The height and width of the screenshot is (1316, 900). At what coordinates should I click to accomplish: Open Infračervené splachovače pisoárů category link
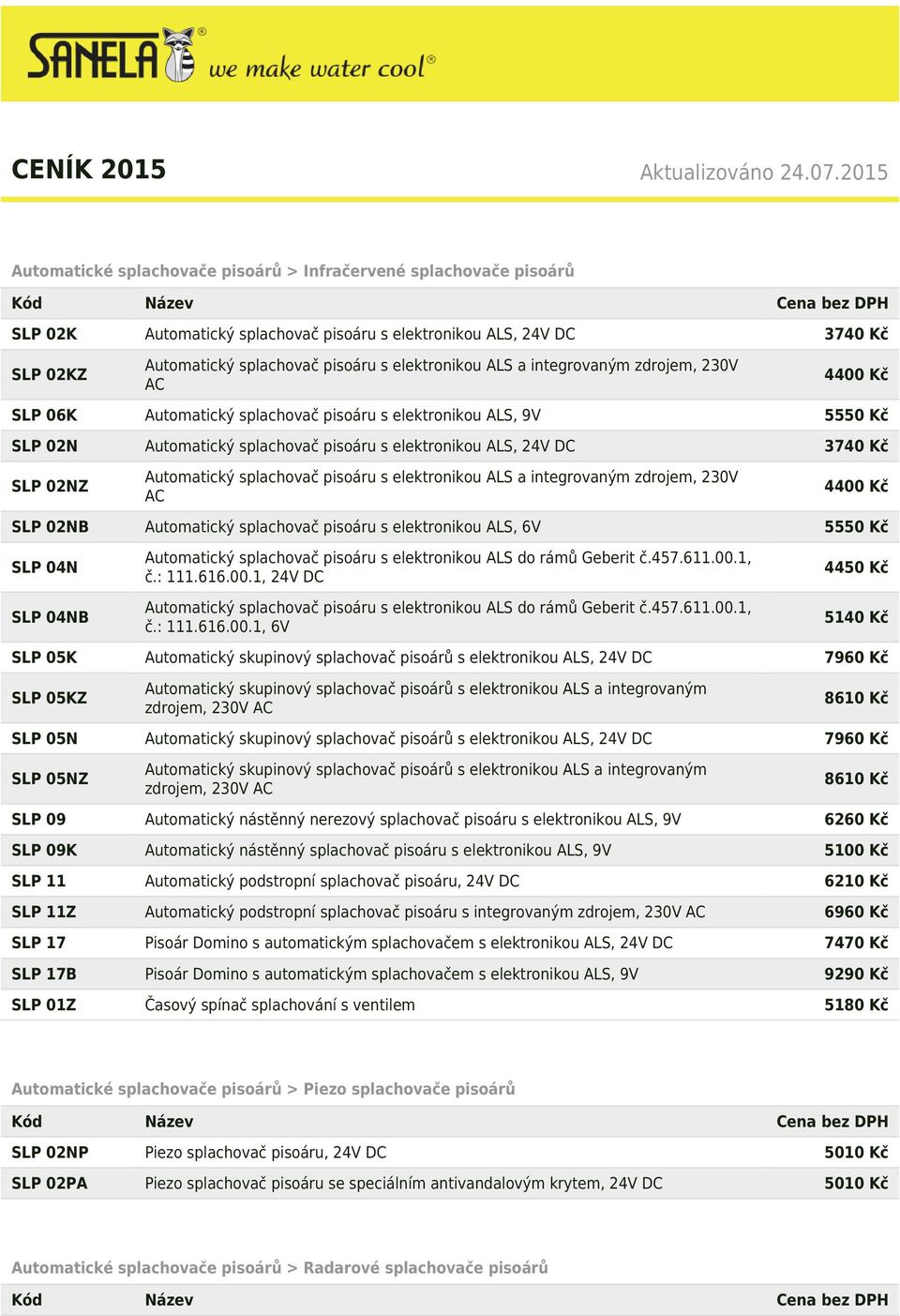[x=438, y=270]
